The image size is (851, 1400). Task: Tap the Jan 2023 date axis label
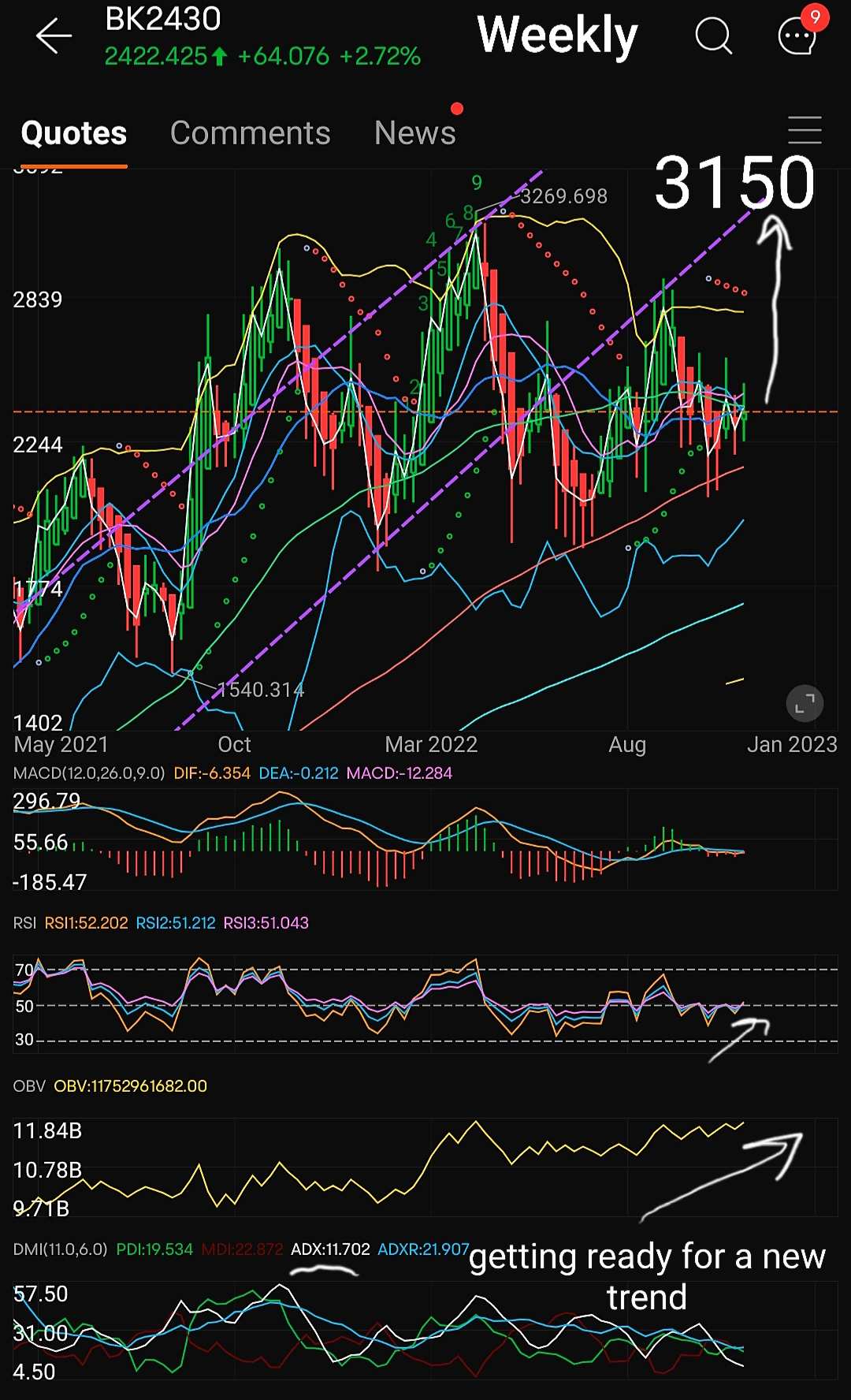[x=792, y=745]
